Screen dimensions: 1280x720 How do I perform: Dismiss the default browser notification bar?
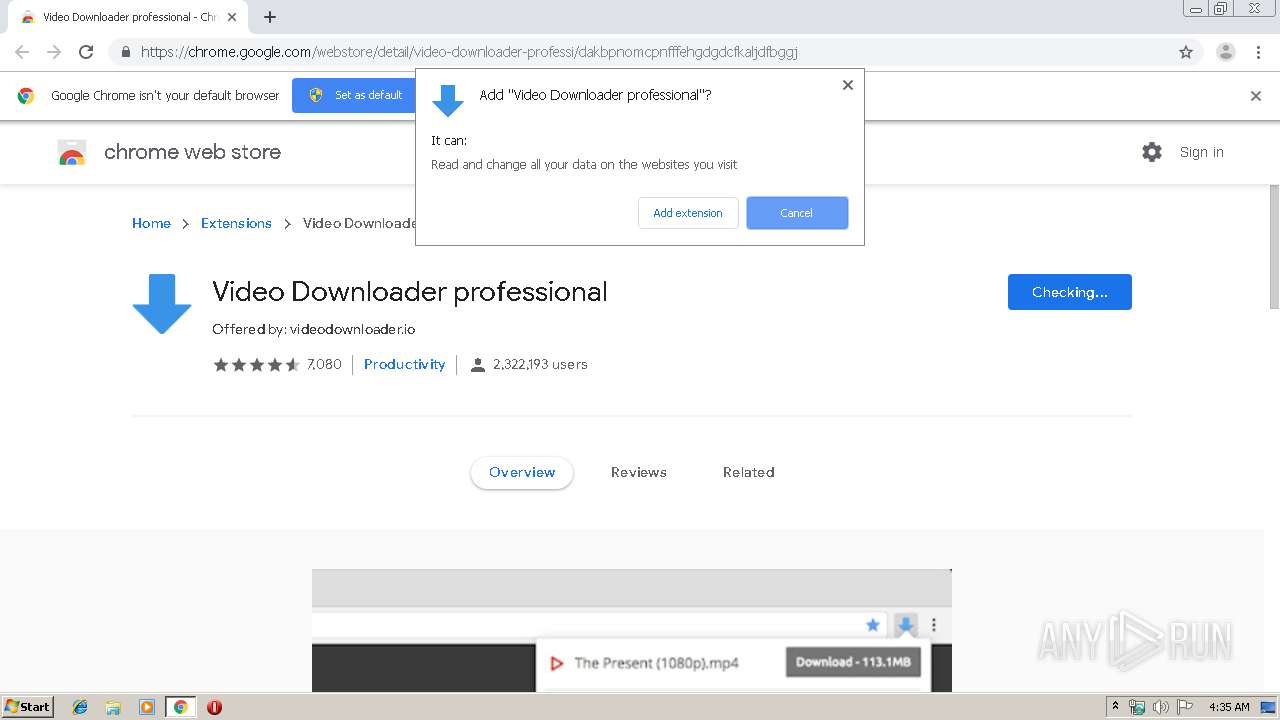click(1256, 96)
